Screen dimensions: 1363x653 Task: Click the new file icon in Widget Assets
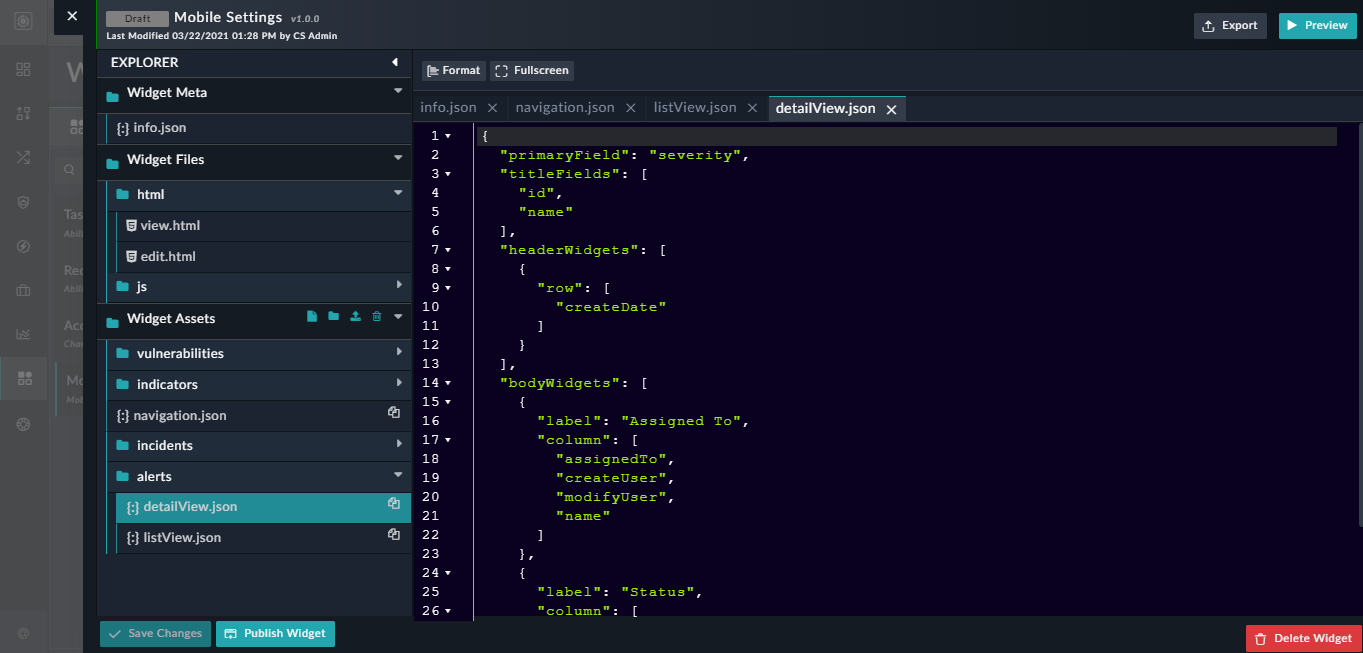coord(312,317)
